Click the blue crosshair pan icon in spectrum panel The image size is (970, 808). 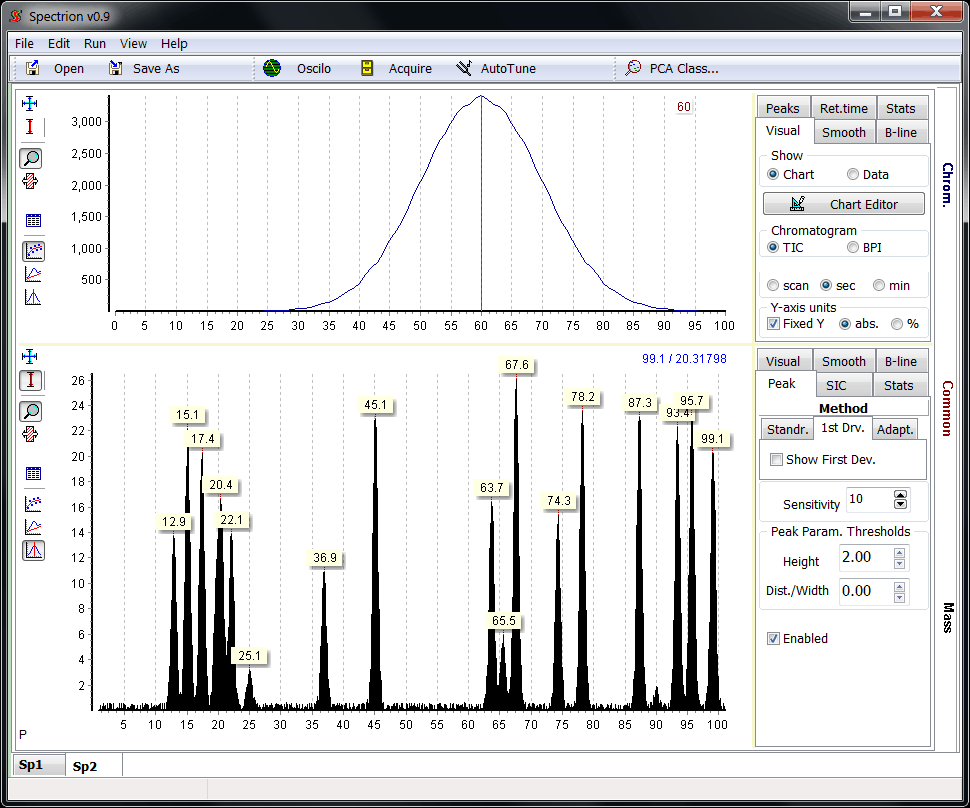30,357
